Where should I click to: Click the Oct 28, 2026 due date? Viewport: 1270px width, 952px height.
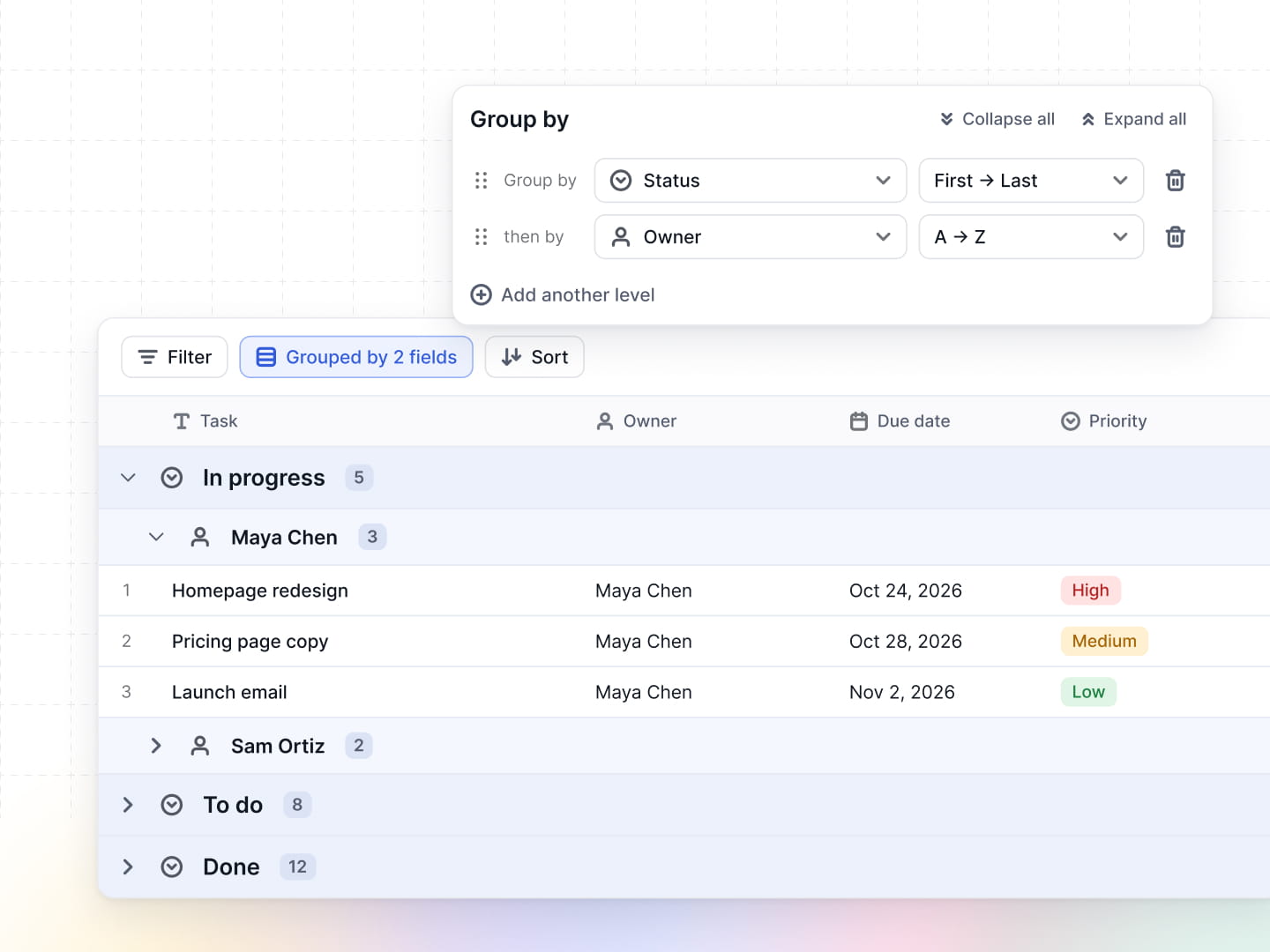pos(906,642)
